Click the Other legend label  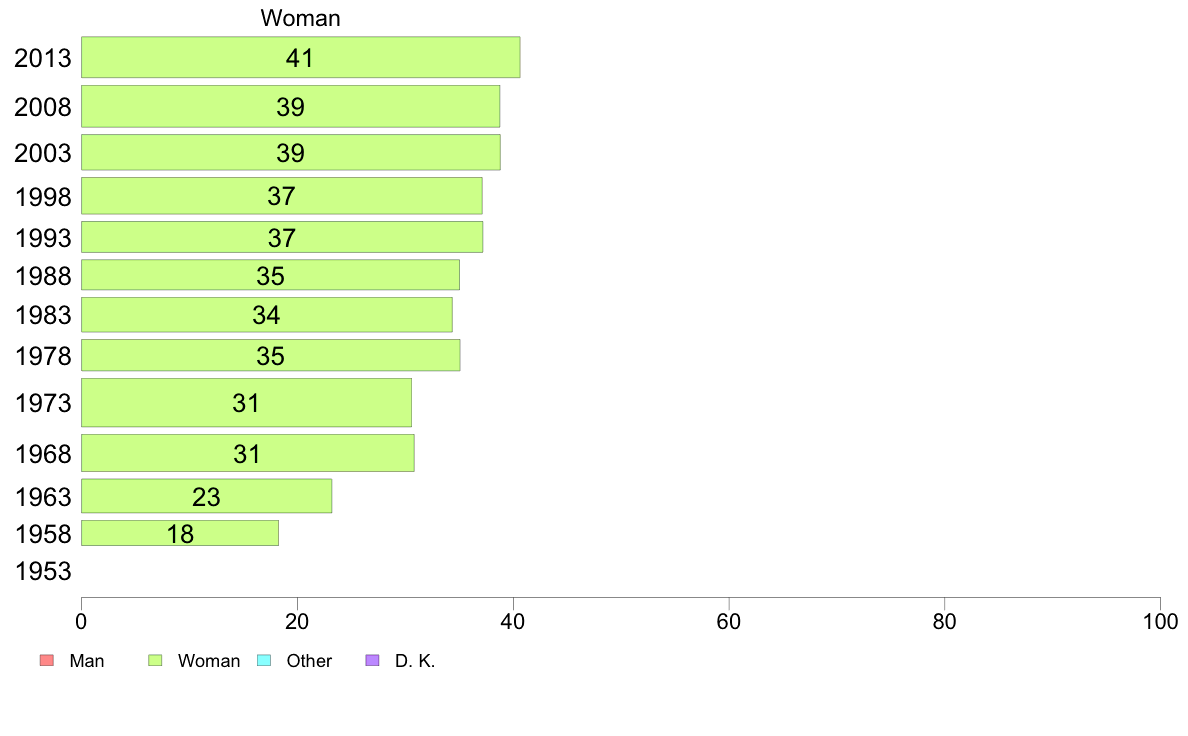click(309, 661)
